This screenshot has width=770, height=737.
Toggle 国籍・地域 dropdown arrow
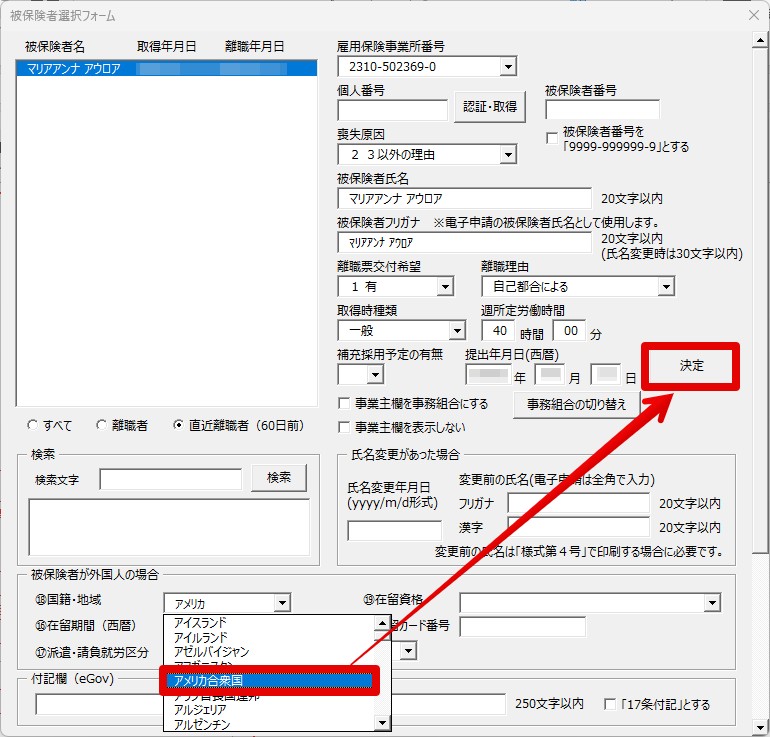pos(282,603)
